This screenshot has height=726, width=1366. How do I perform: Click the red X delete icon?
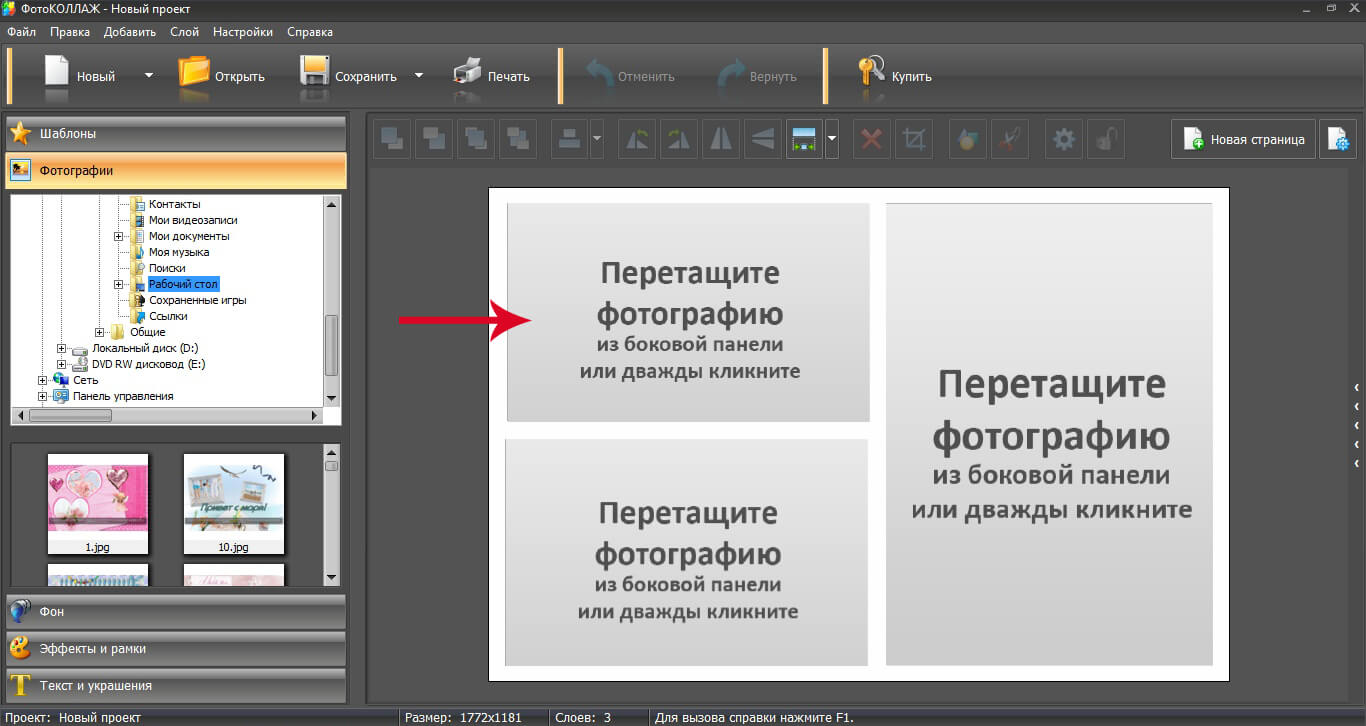tap(871, 139)
